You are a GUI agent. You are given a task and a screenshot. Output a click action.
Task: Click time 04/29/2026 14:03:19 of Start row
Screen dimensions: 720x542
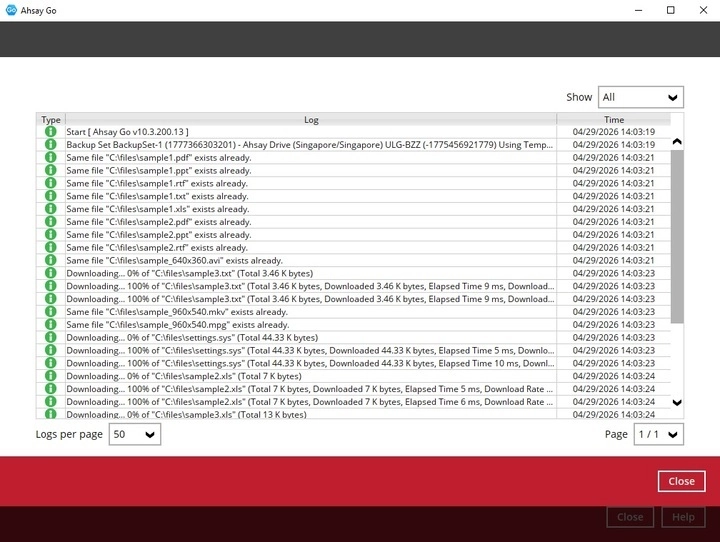click(x=614, y=132)
